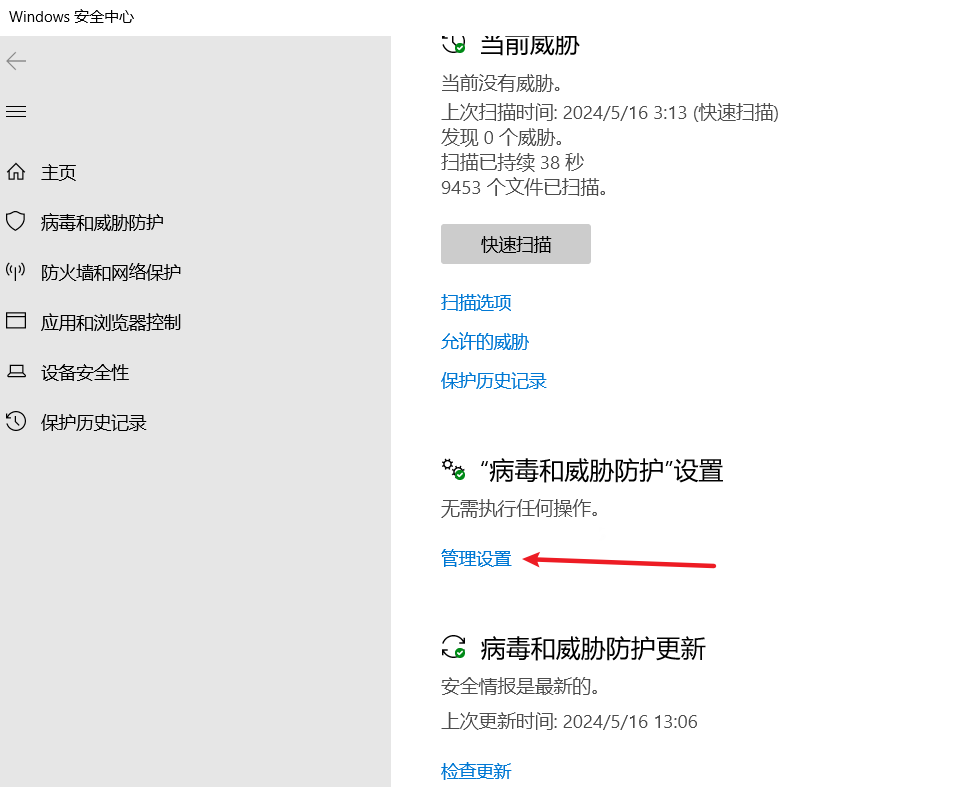Image resolution: width=964 pixels, height=787 pixels.
Task: Click the protection history clock icon
Action: [x=16, y=421]
